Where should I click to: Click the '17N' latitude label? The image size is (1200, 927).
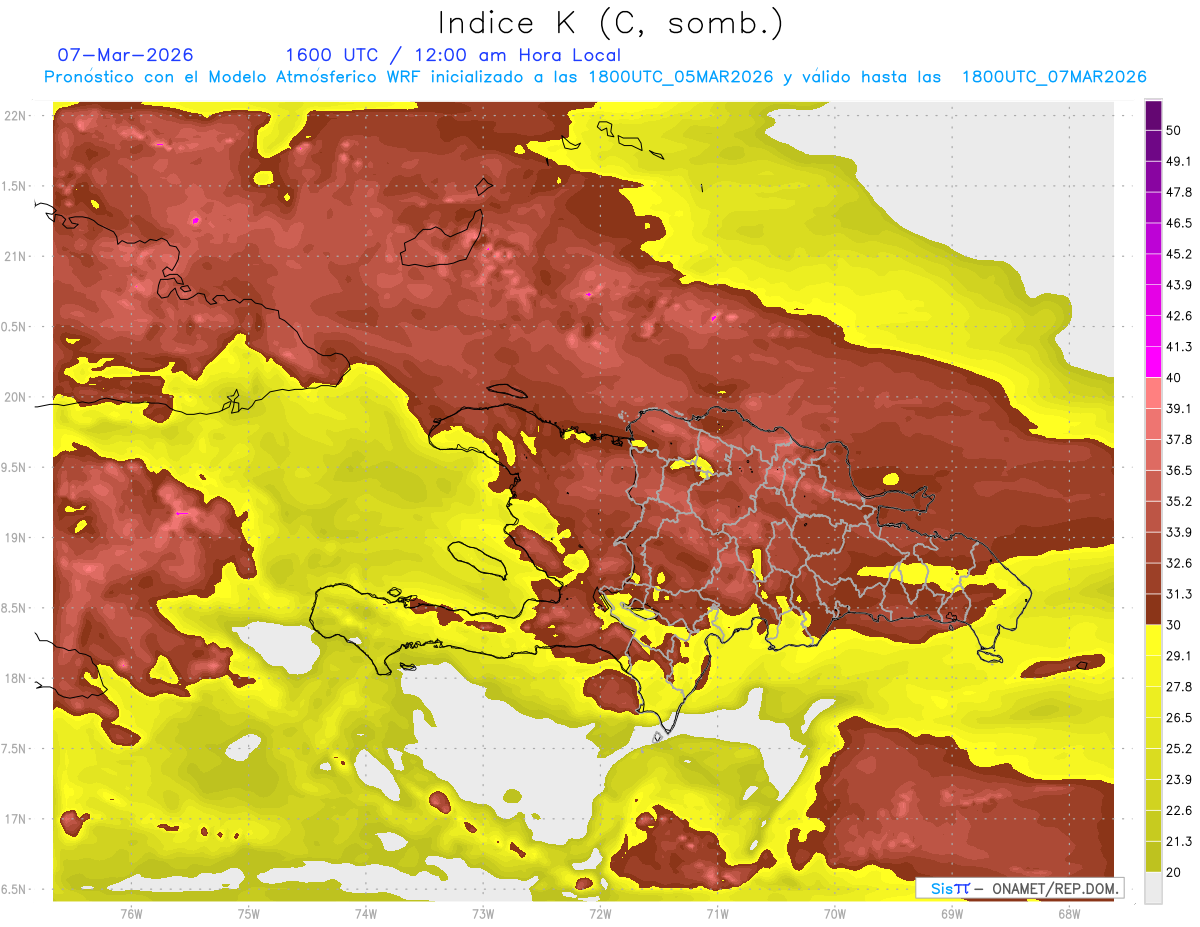[15, 819]
